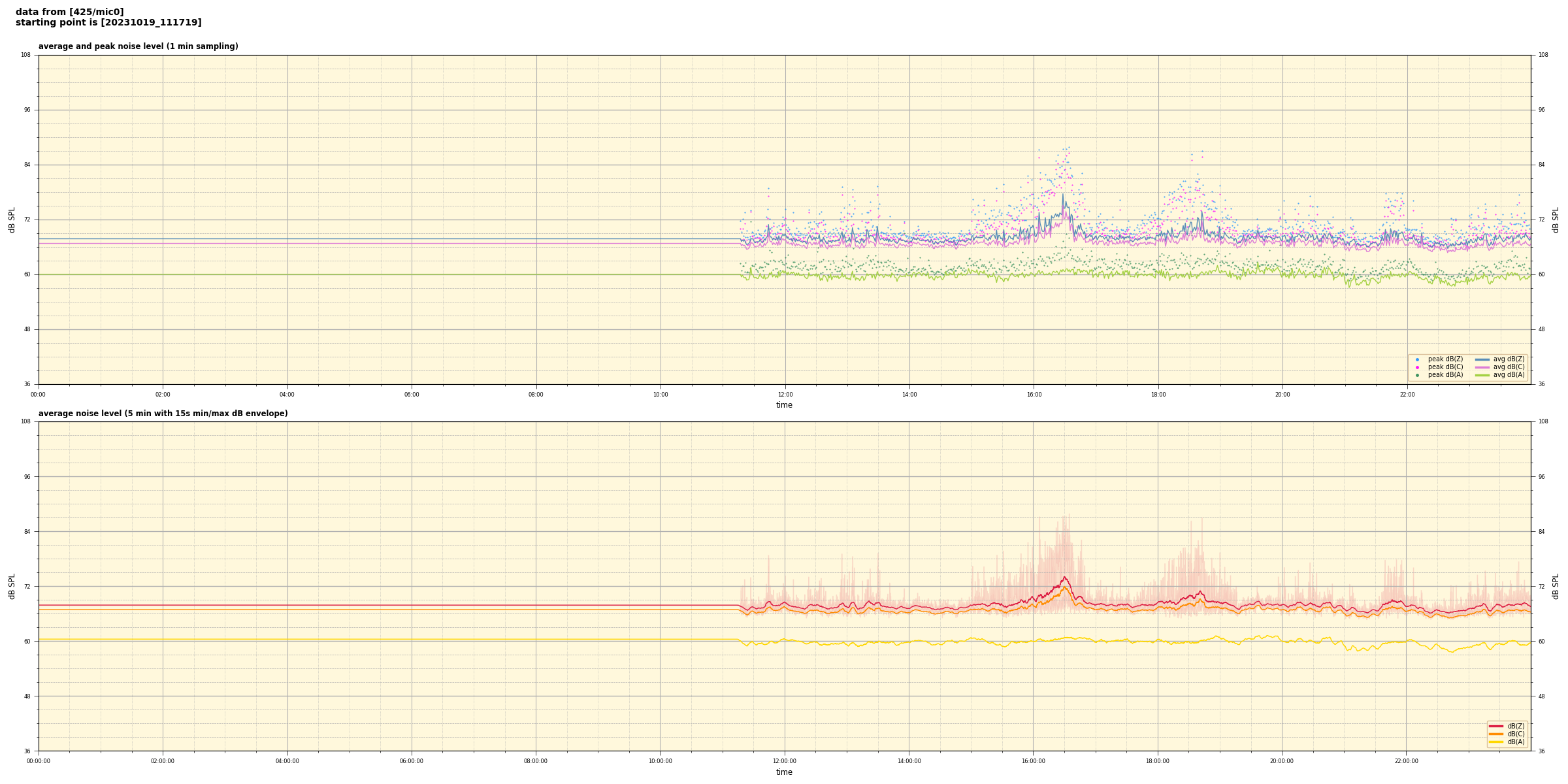Click the peak dB(Z) legend marker
The height and width of the screenshot is (784, 1568).
coord(1417,359)
